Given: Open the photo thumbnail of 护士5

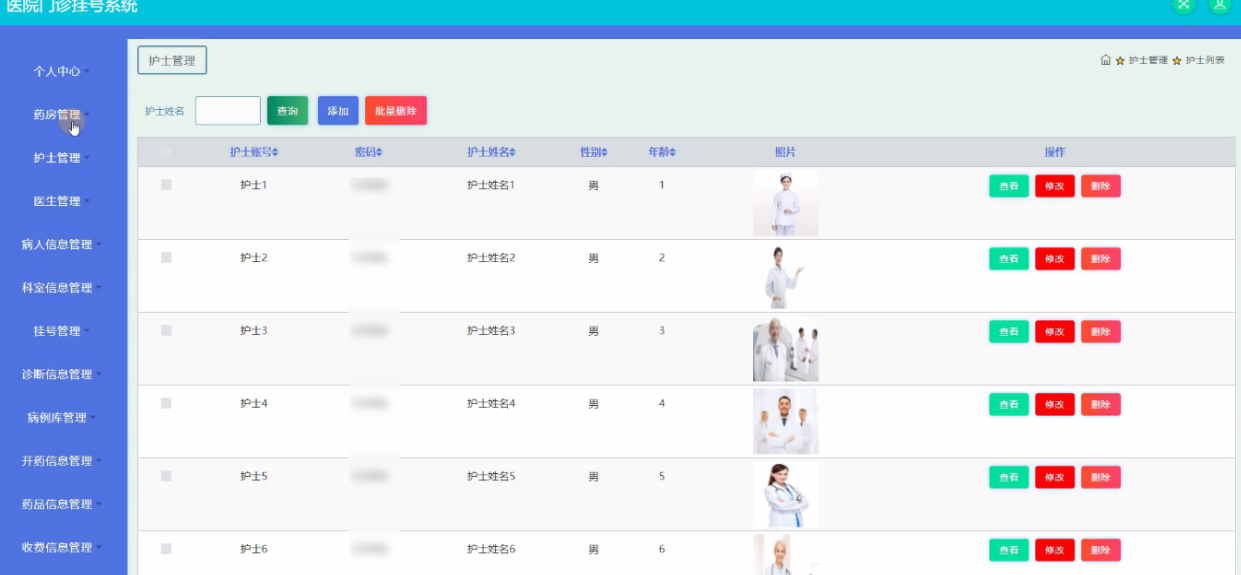Looking at the screenshot, I should [785, 494].
